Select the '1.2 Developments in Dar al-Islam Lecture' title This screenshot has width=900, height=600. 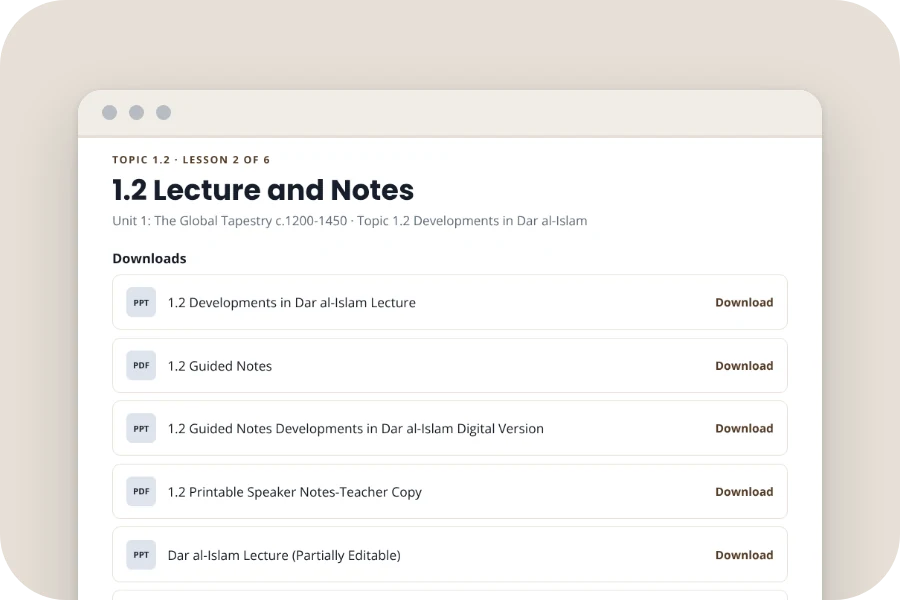pyautogui.click(x=292, y=303)
